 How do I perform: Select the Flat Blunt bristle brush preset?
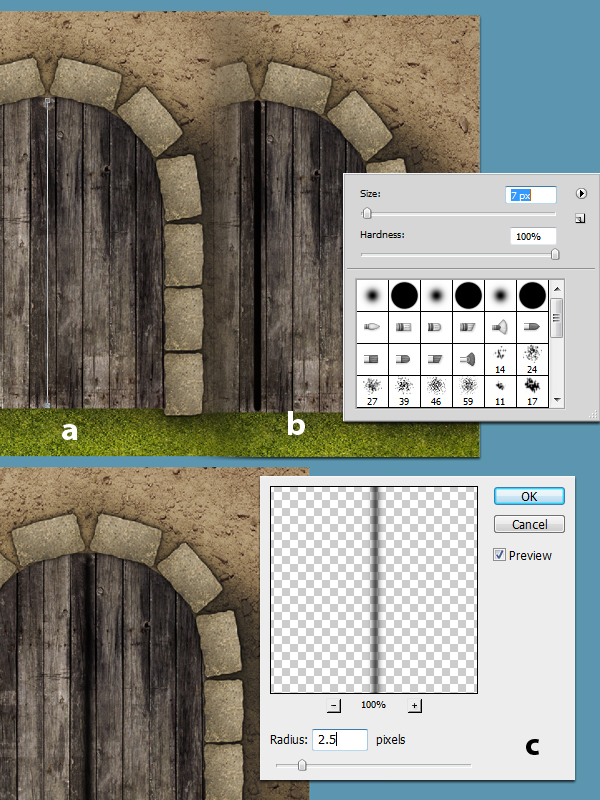click(372, 359)
